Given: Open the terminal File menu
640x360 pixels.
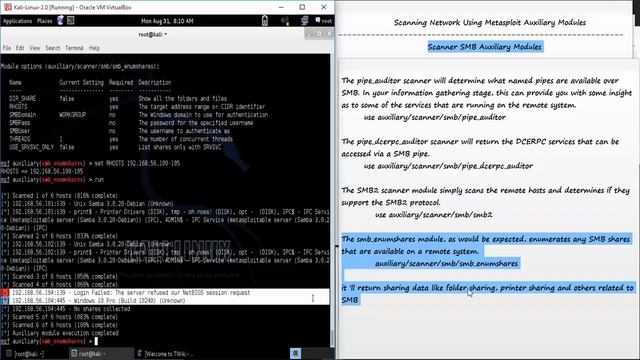Looking at the screenshot, I should [7, 48].
